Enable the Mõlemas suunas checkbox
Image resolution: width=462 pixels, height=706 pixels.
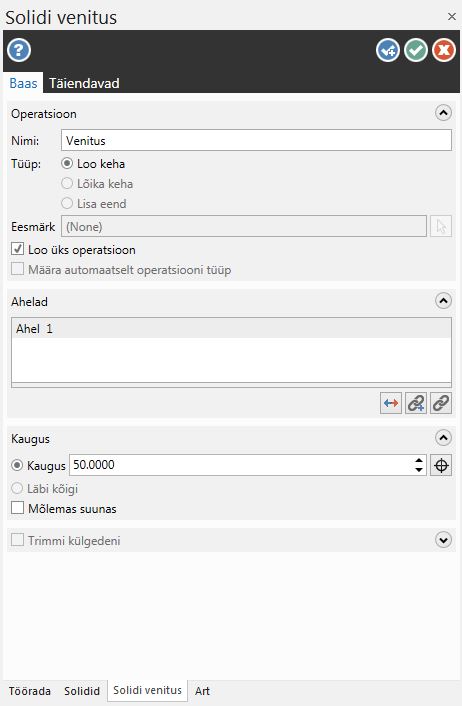[x=18, y=508]
